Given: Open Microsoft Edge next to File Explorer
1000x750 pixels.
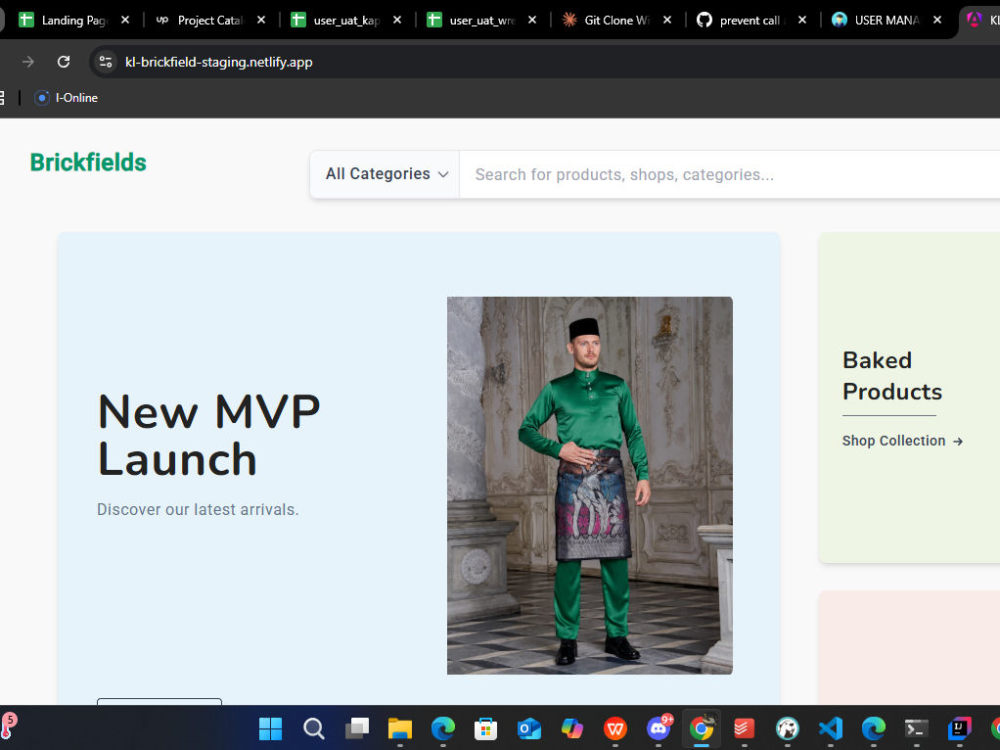Looking at the screenshot, I should [x=443, y=728].
